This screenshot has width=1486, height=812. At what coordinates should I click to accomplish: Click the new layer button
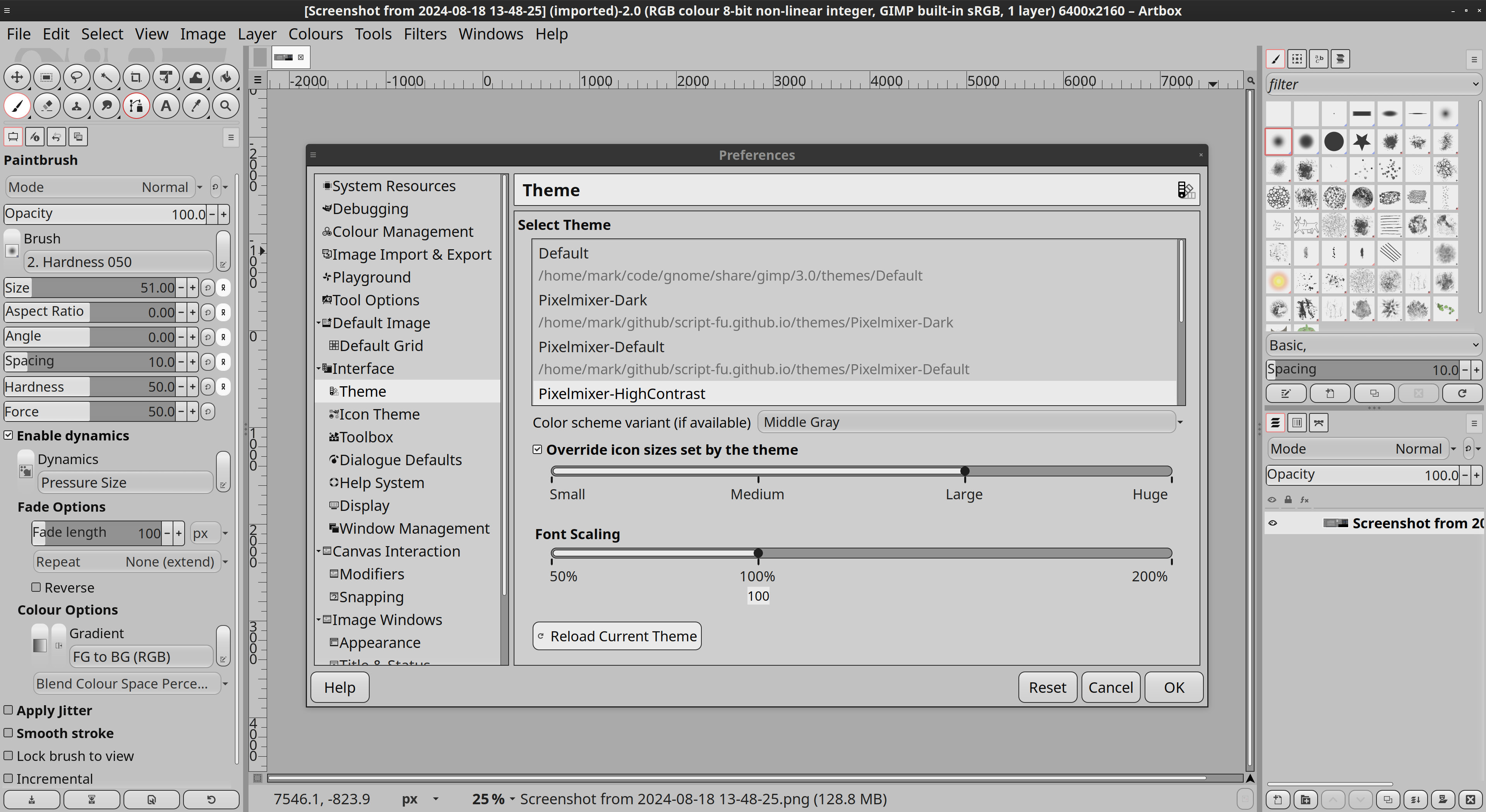tap(1277, 799)
